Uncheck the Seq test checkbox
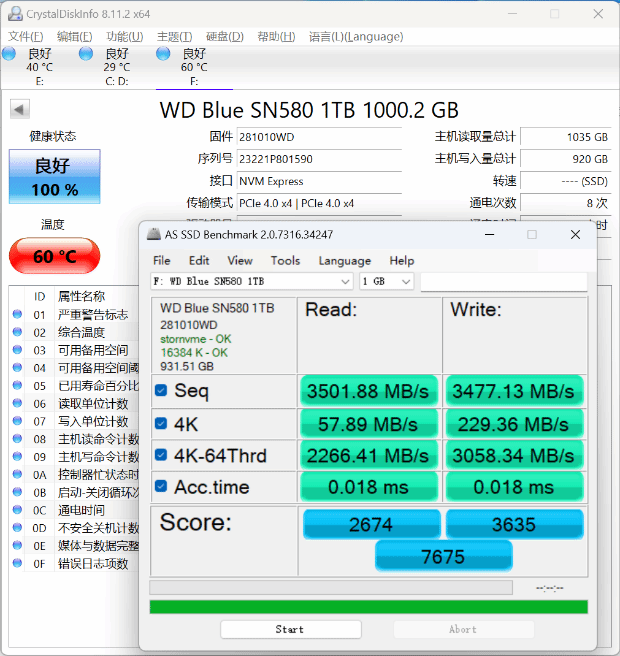The width and height of the screenshot is (620, 656). click(x=161, y=390)
